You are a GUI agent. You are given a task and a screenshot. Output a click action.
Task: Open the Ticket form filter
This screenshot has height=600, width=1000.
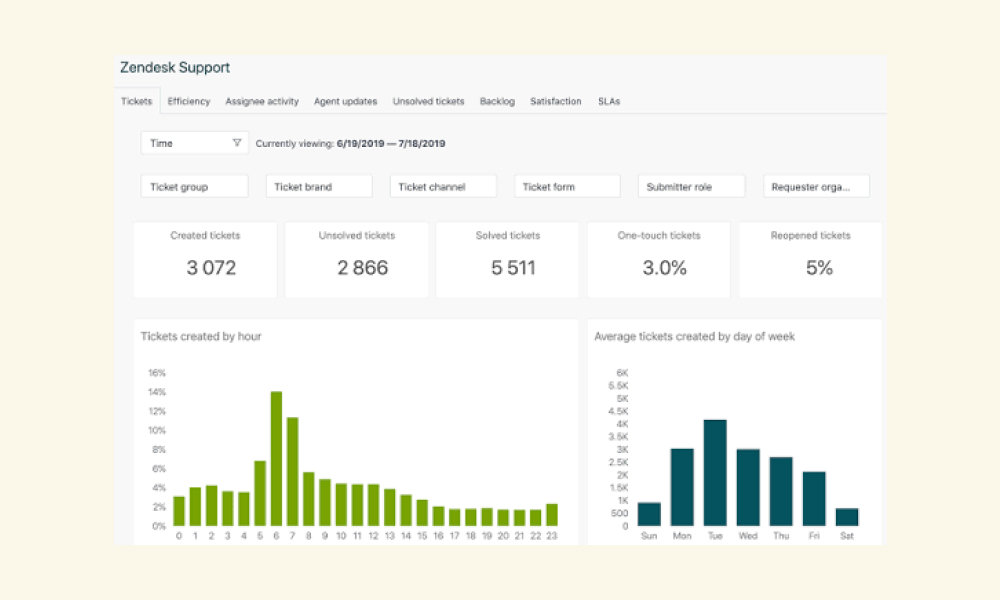point(567,186)
